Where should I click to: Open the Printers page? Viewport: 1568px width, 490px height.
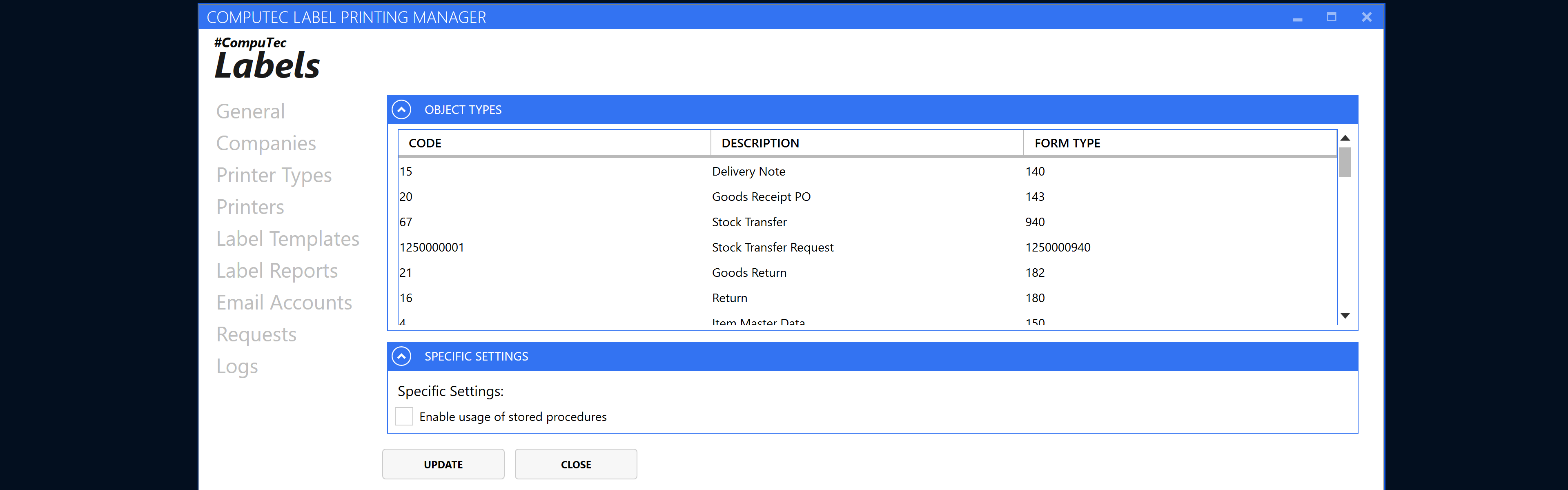(250, 207)
